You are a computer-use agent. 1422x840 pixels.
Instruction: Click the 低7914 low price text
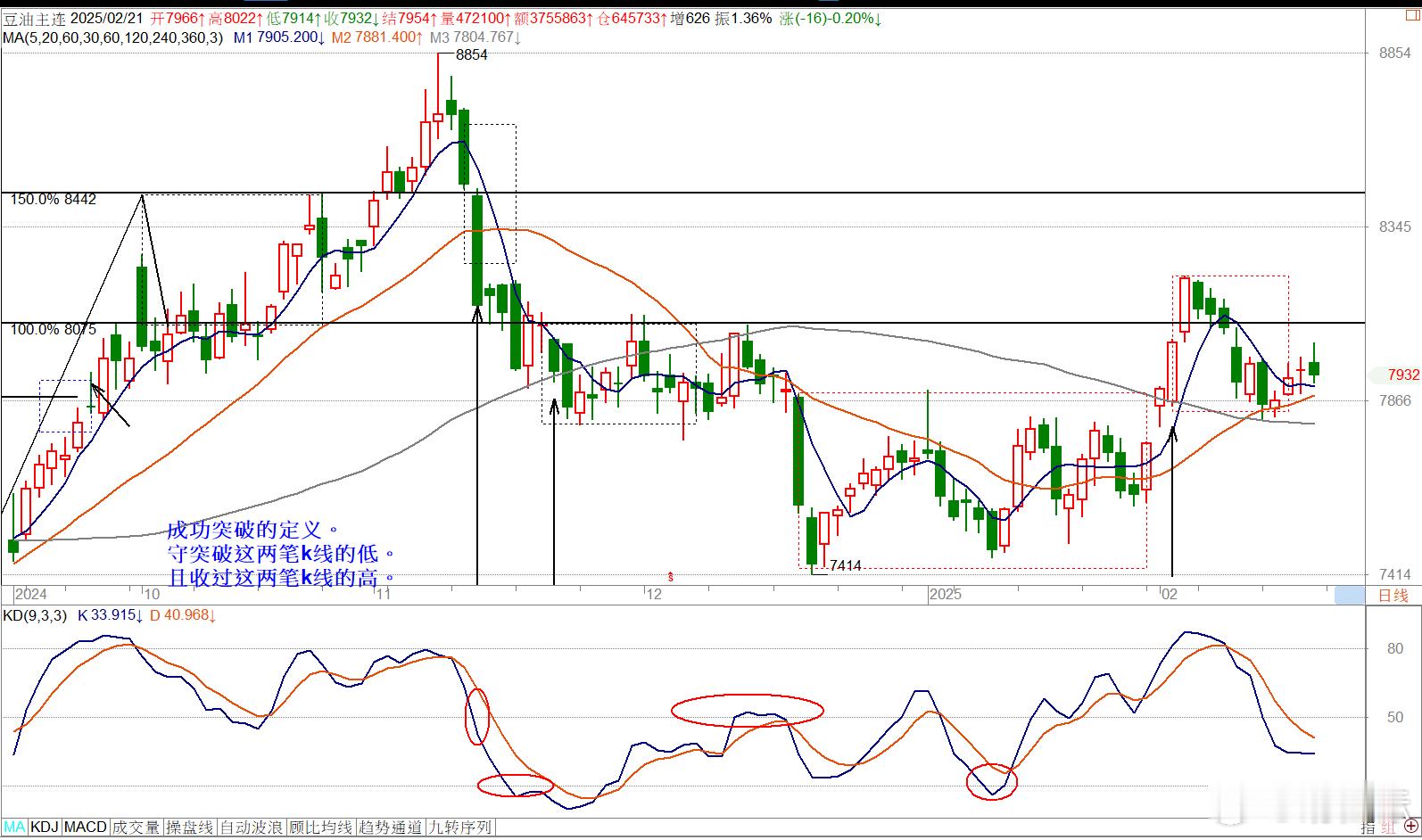click(x=292, y=18)
